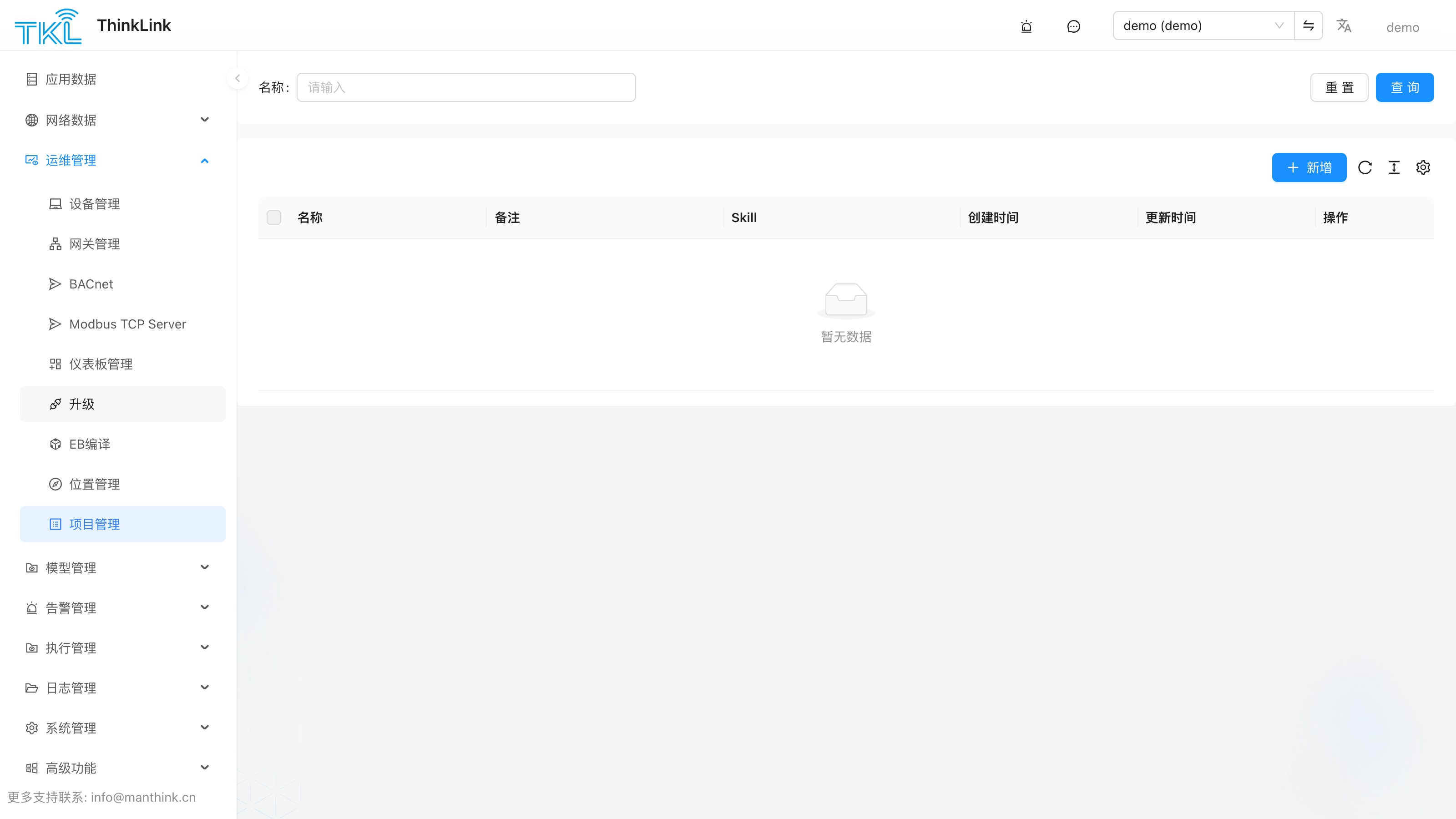
Task: Click the open folder icon for 日志管理
Action: pos(32,688)
